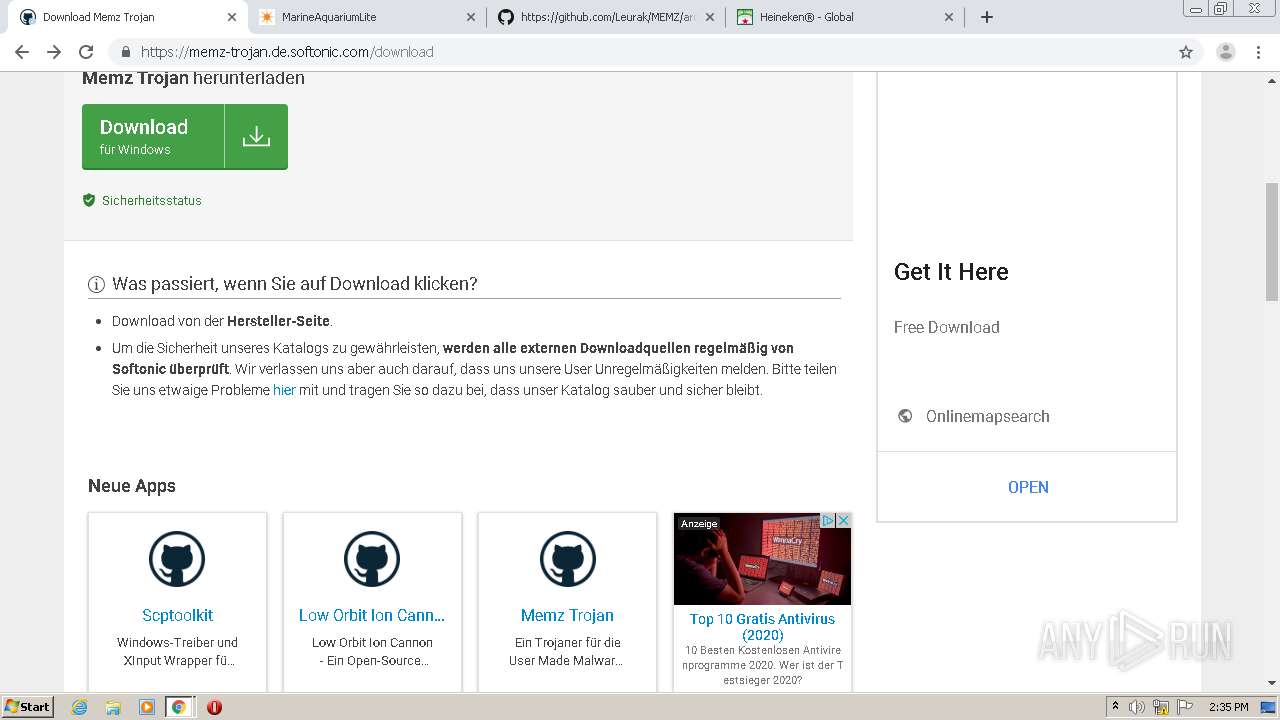Click the info icon beside 'Was passiert'
The image size is (1280, 720).
tap(97, 285)
